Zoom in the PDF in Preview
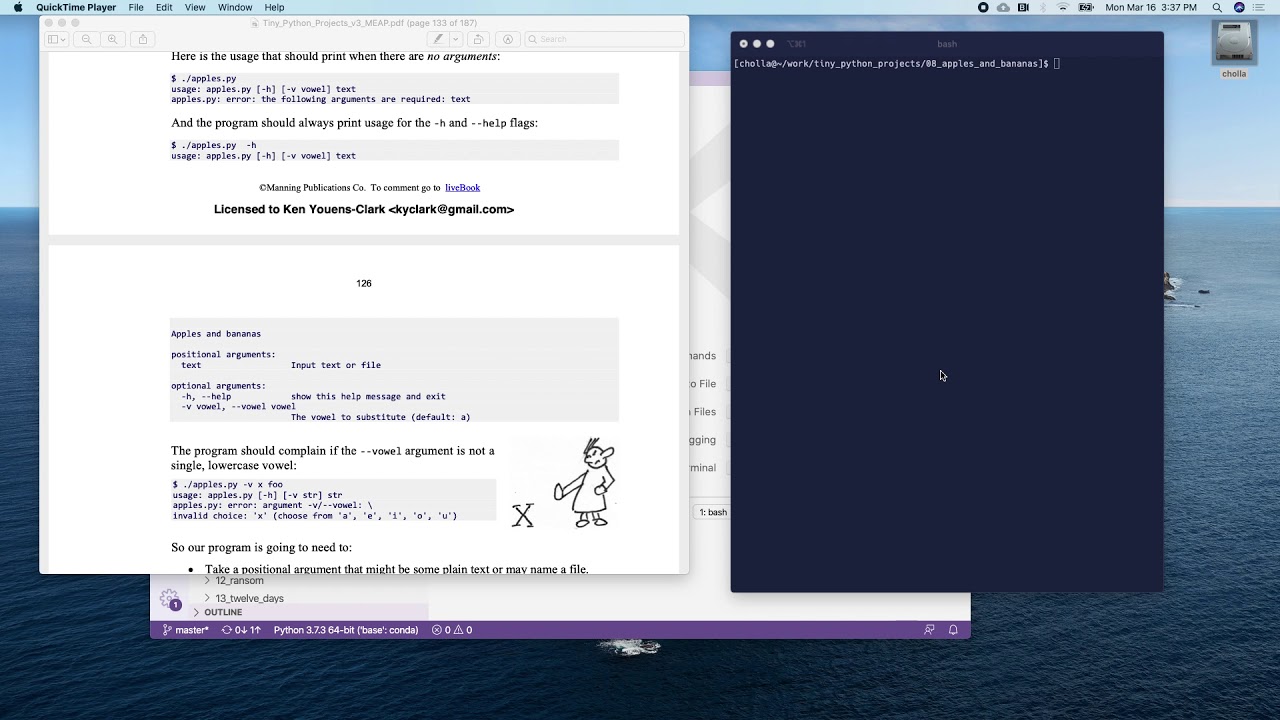1280x720 pixels. coord(112,39)
